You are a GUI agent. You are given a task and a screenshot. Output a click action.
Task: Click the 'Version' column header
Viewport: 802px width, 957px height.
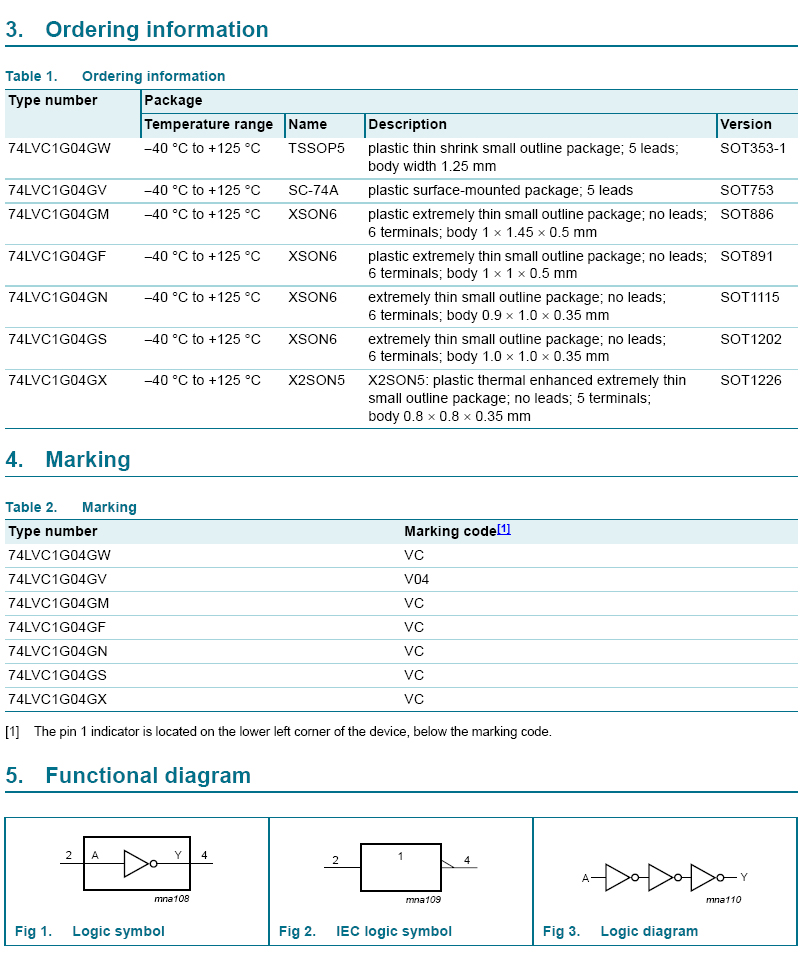click(746, 125)
